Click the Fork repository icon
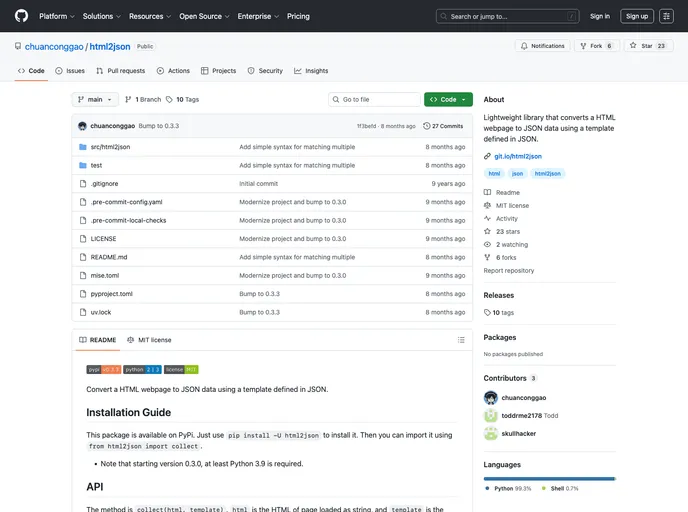688x512 pixels. tap(583, 46)
